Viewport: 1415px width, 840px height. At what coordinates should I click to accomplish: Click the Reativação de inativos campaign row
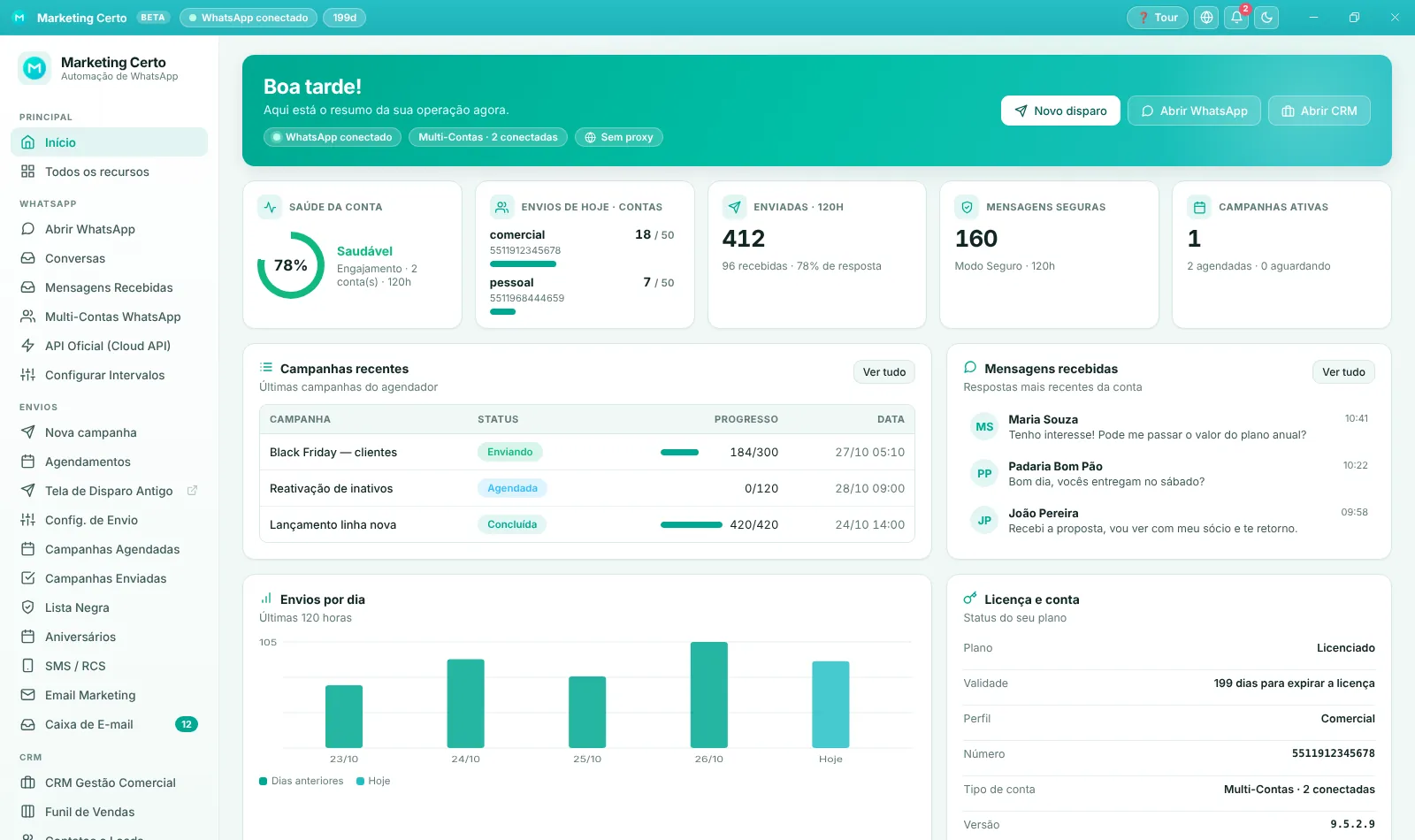pos(587,488)
